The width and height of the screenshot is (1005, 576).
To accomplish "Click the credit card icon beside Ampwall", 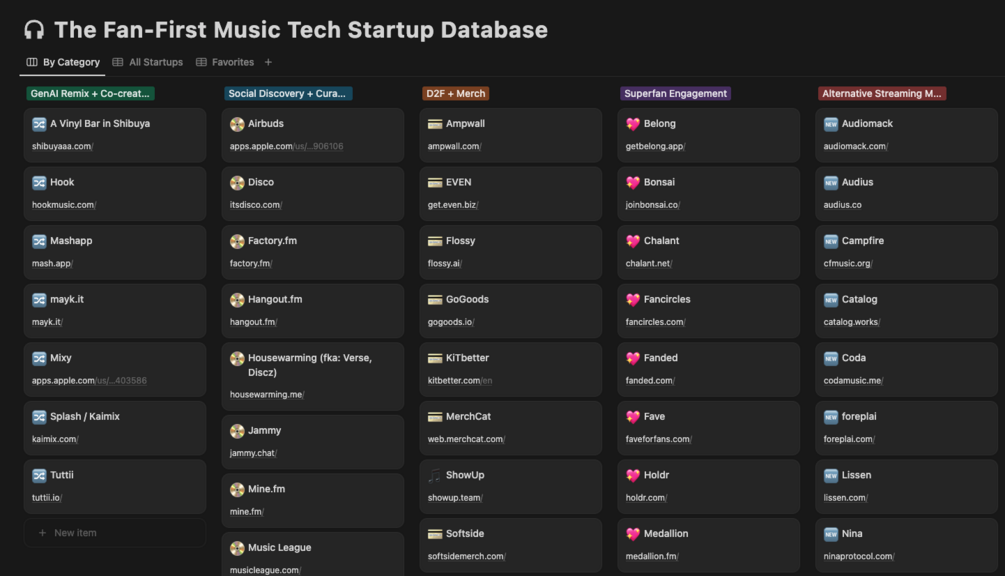I will click(435, 124).
